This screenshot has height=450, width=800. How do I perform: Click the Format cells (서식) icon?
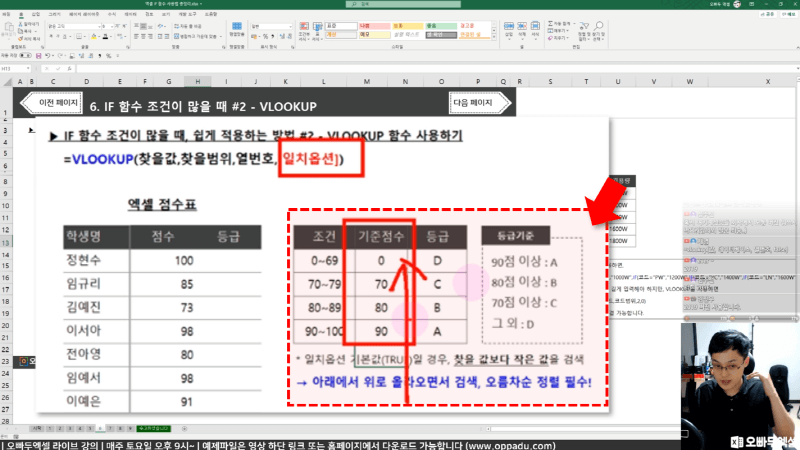point(535,26)
